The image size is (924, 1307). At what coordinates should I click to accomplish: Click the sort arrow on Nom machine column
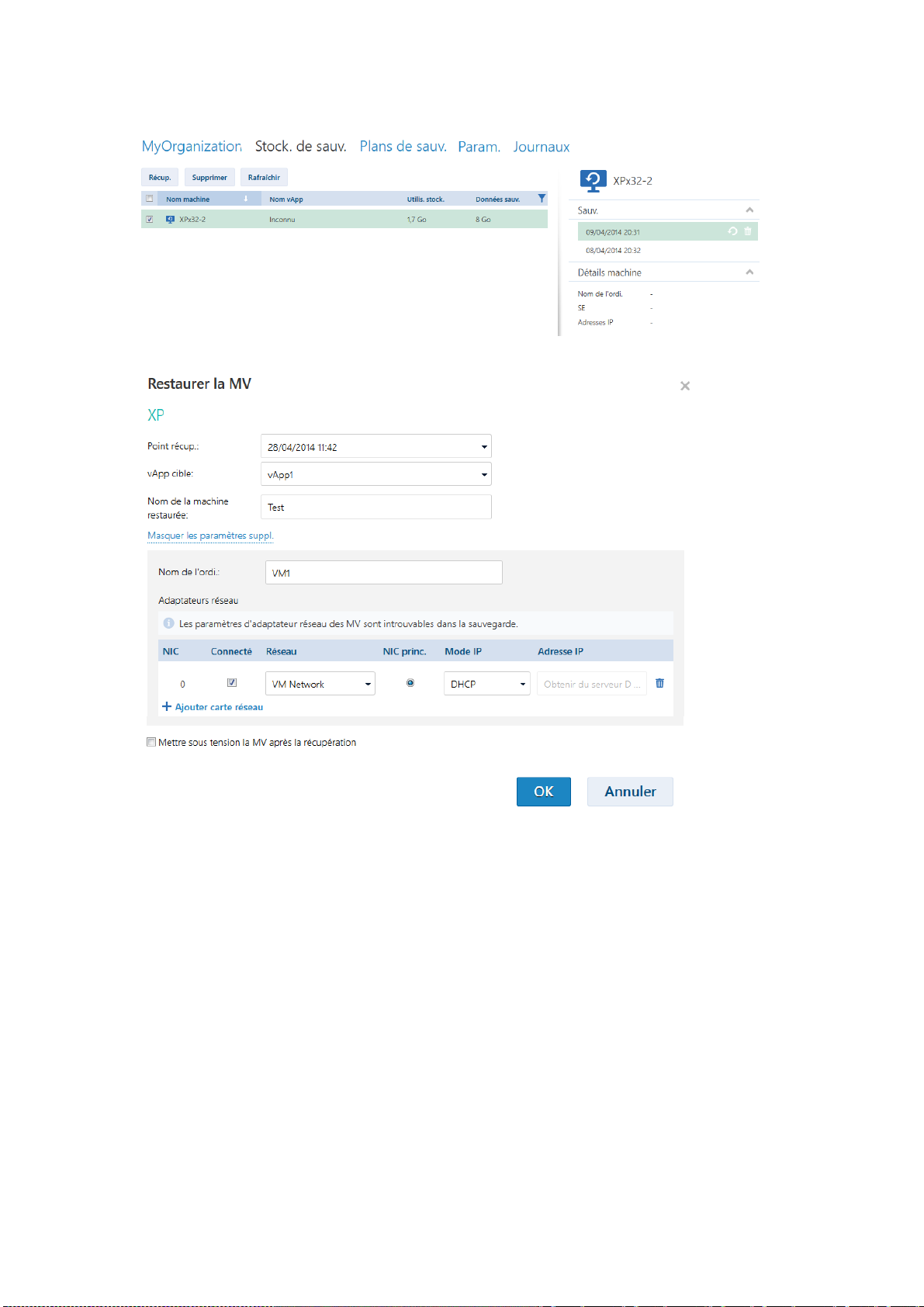pos(246,199)
